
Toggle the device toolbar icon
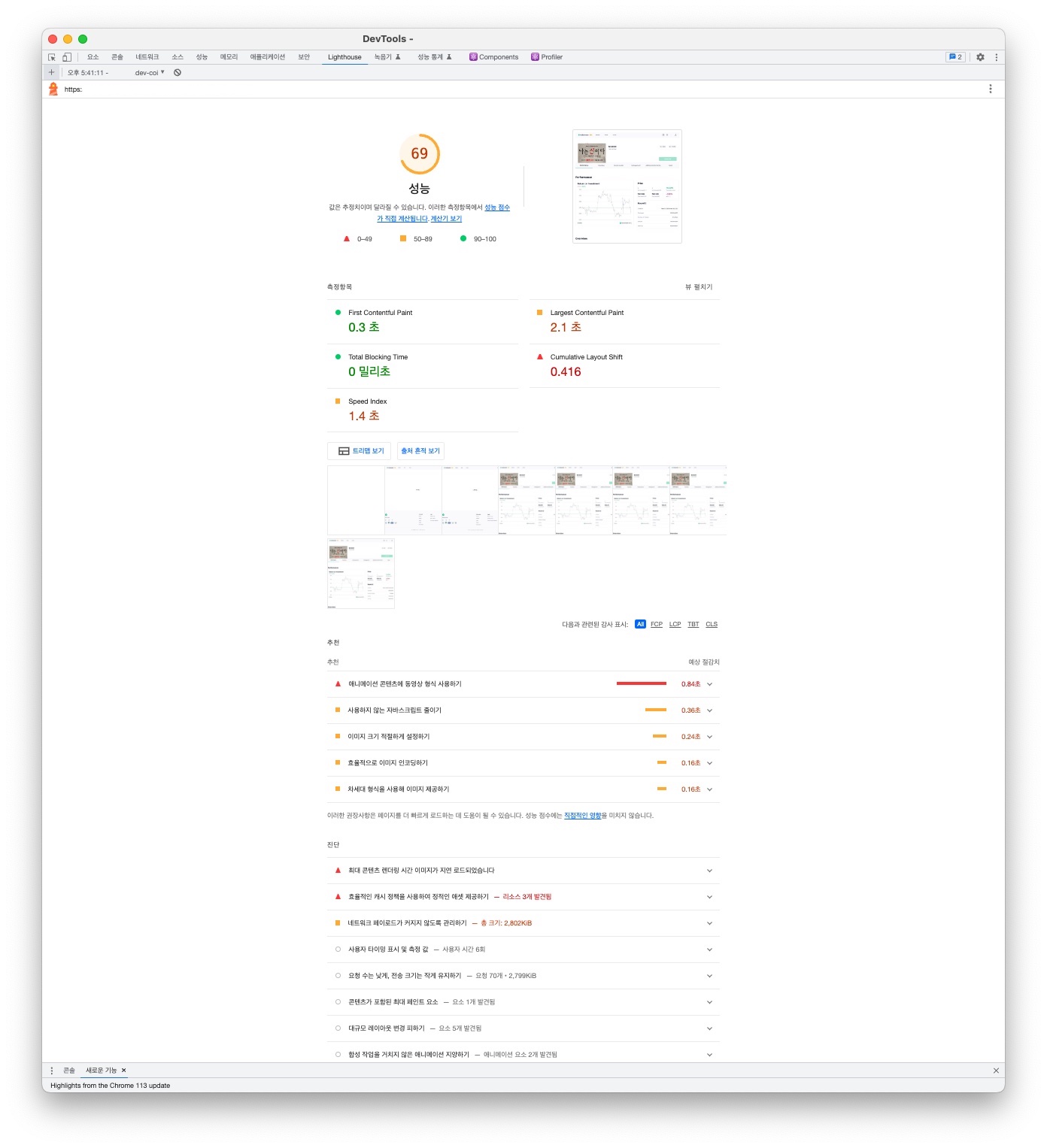tap(66, 57)
